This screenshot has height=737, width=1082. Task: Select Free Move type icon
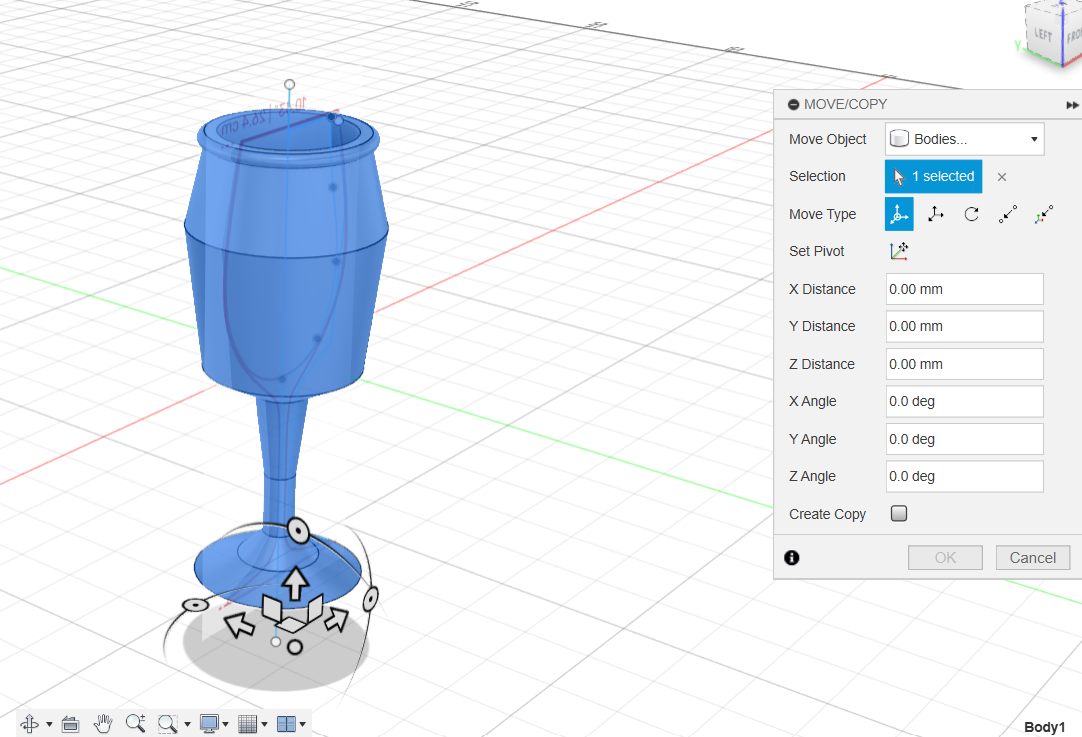(x=898, y=214)
